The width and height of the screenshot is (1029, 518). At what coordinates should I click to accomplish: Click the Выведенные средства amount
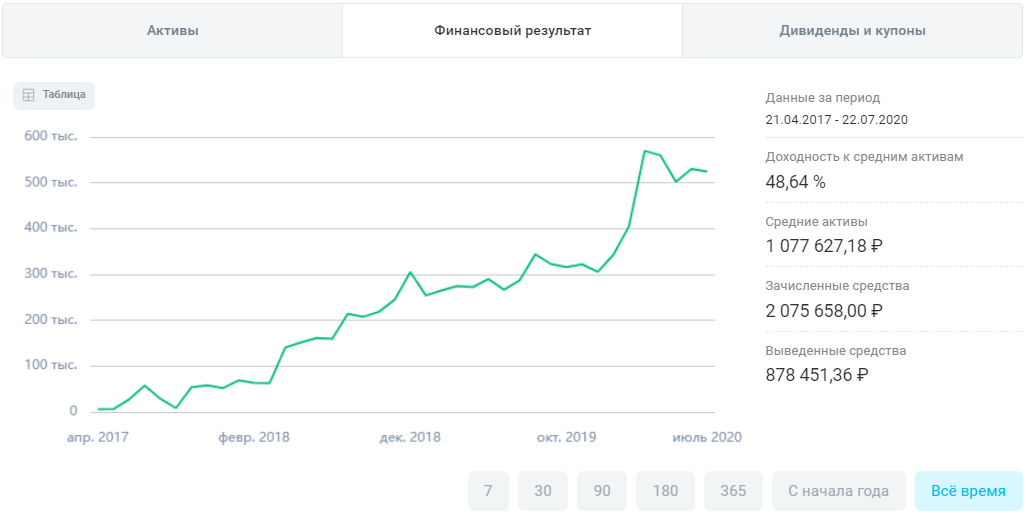[x=817, y=375]
